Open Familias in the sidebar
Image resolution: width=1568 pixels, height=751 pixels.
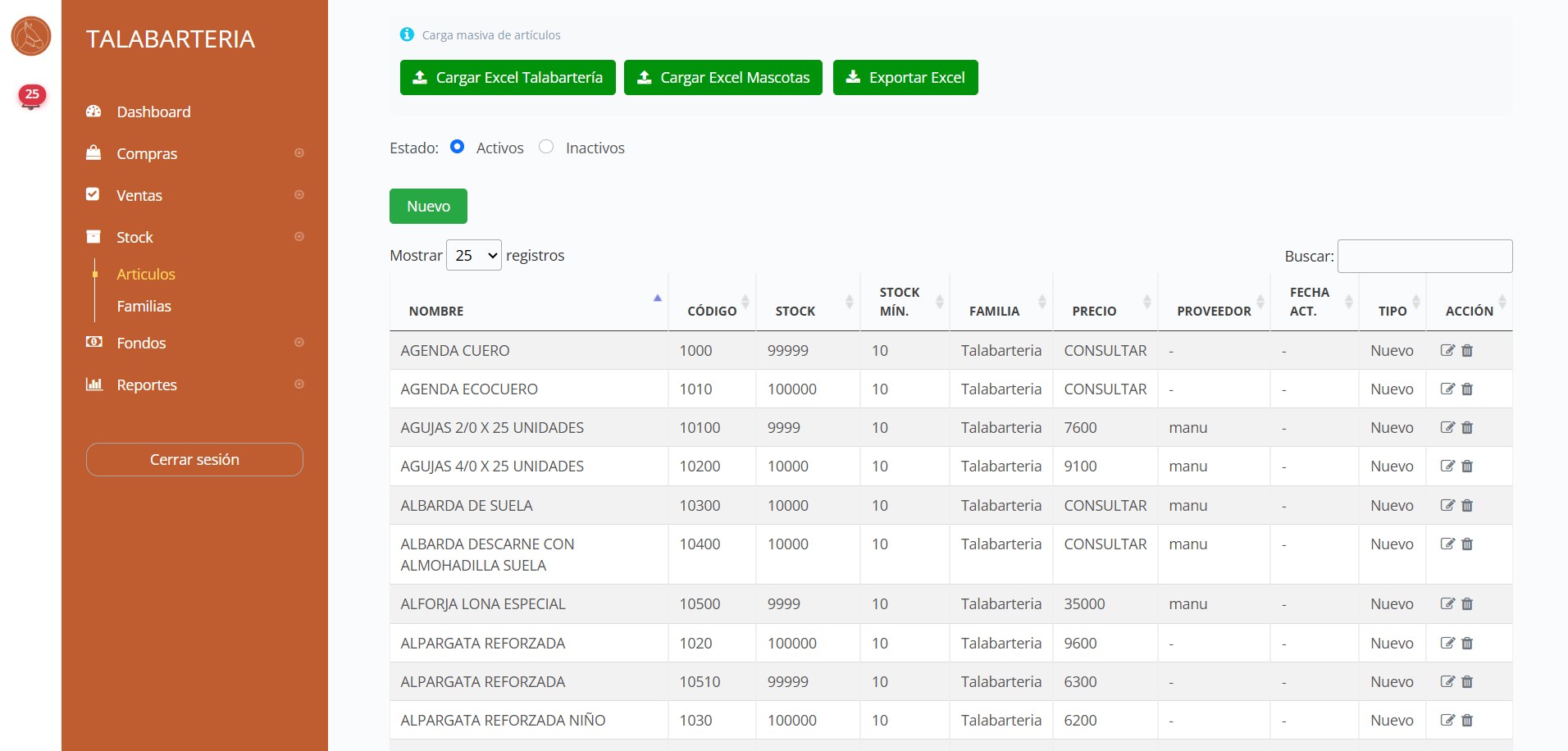[144, 306]
